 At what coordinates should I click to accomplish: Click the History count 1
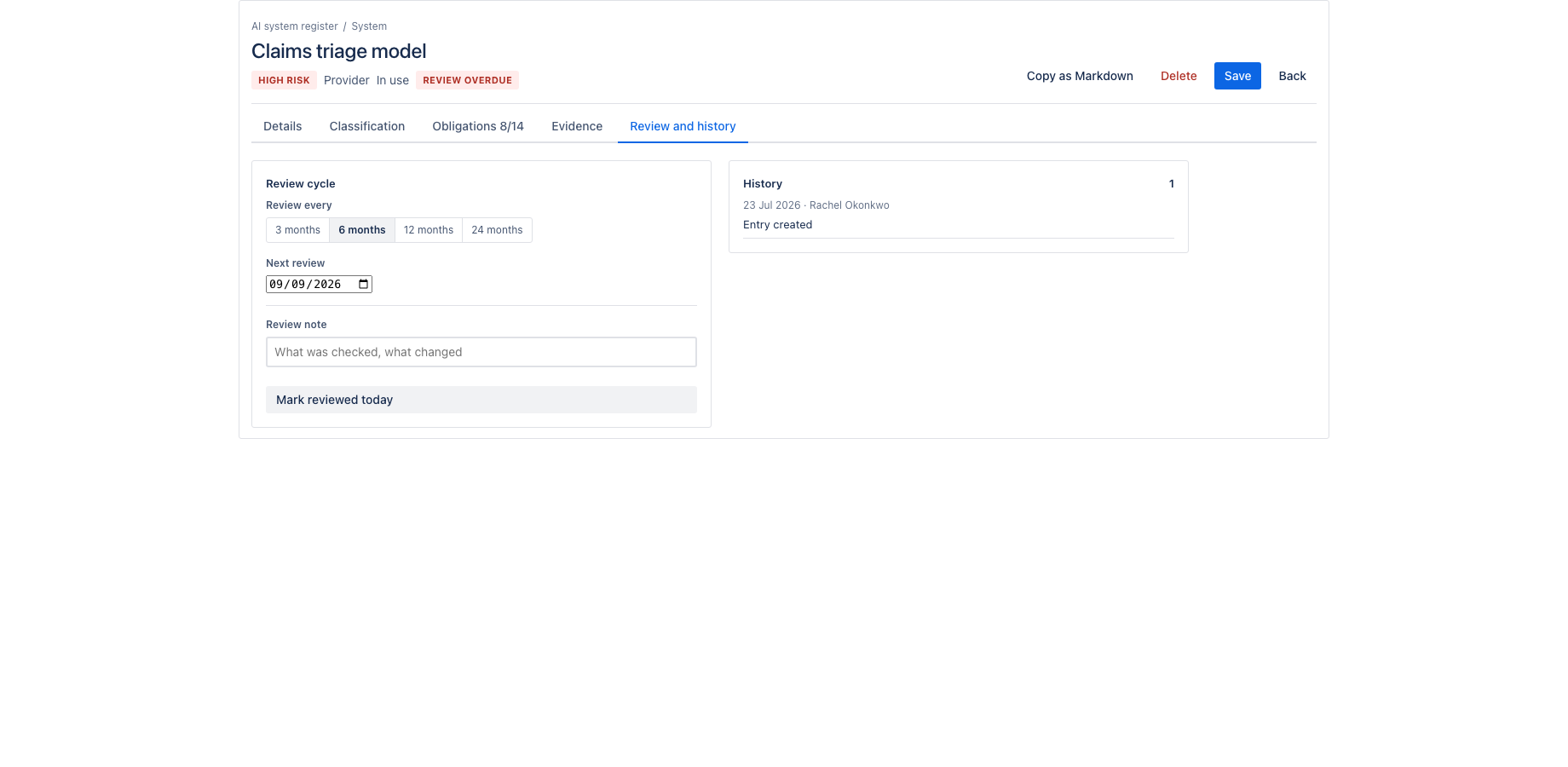click(x=1172, y=184)
